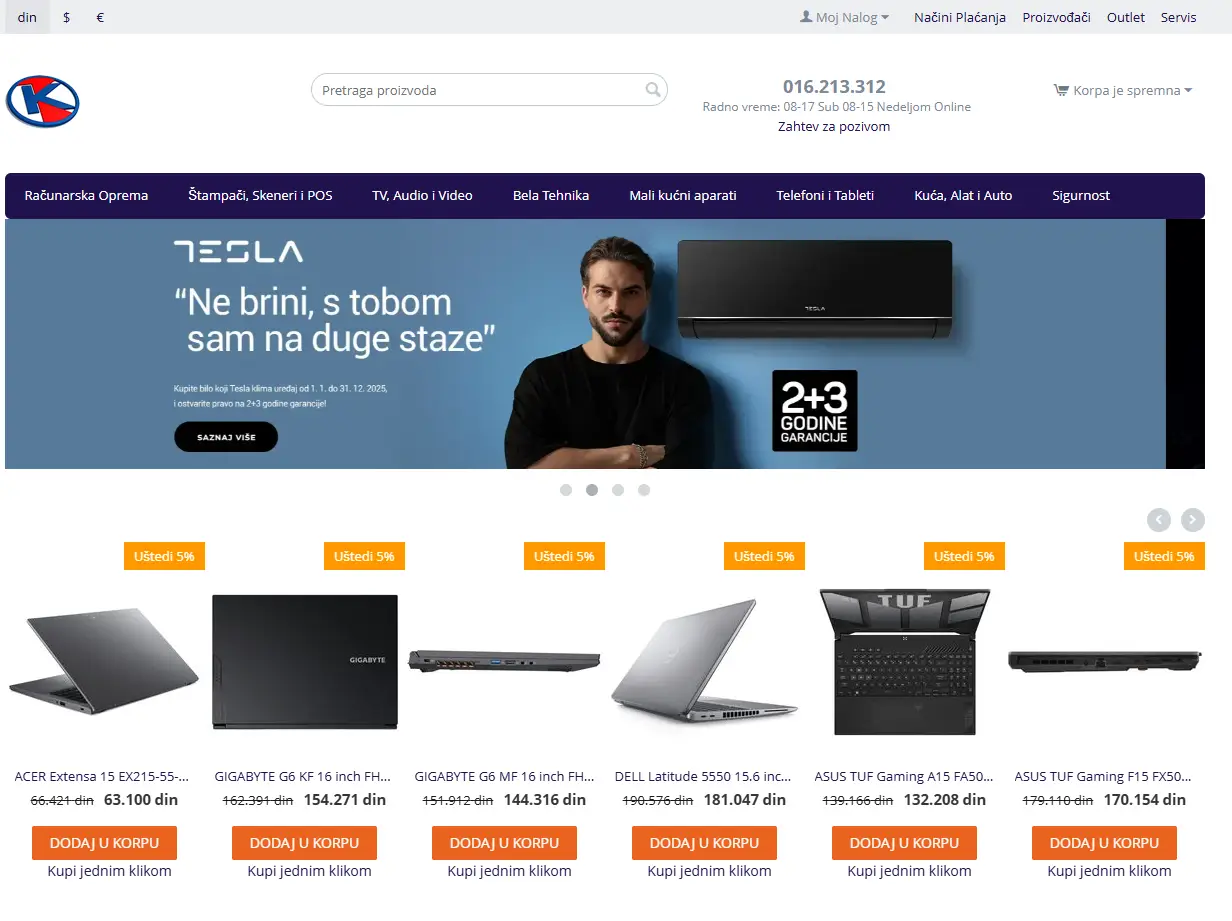Open the Bela Tehnika menu

(x=551, y=195)
